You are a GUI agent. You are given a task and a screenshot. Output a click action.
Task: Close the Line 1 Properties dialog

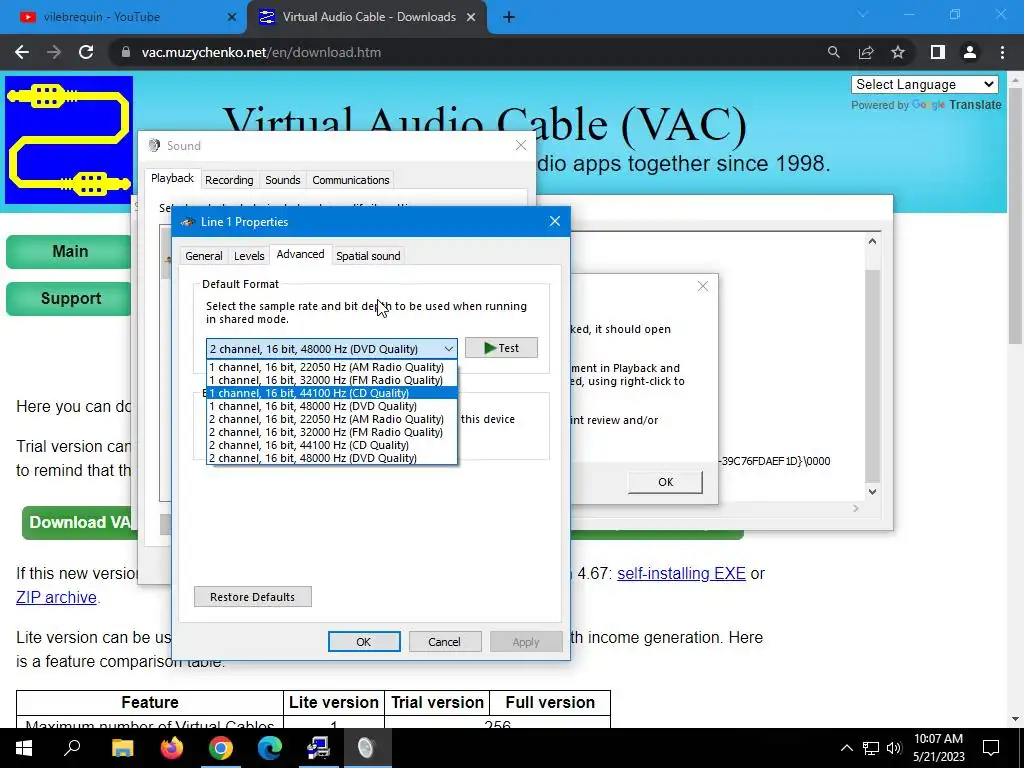pos(554,221)
